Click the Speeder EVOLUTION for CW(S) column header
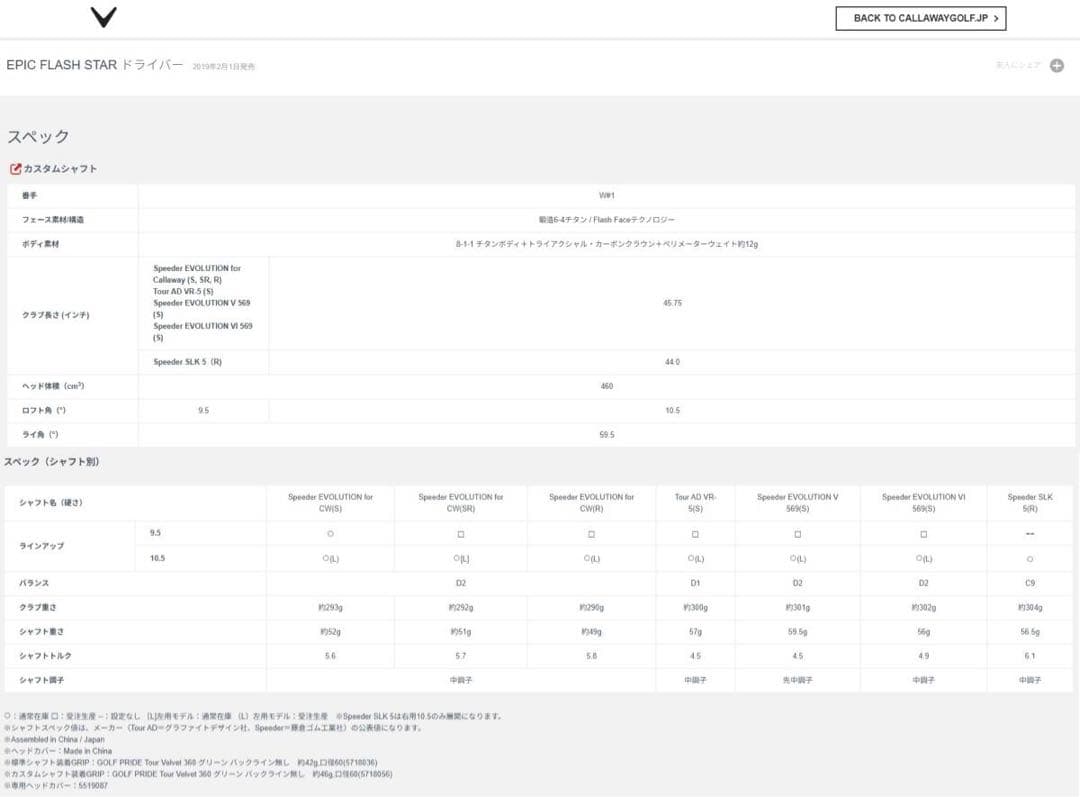The image size is (1080, 797). [x=330, y=503]
